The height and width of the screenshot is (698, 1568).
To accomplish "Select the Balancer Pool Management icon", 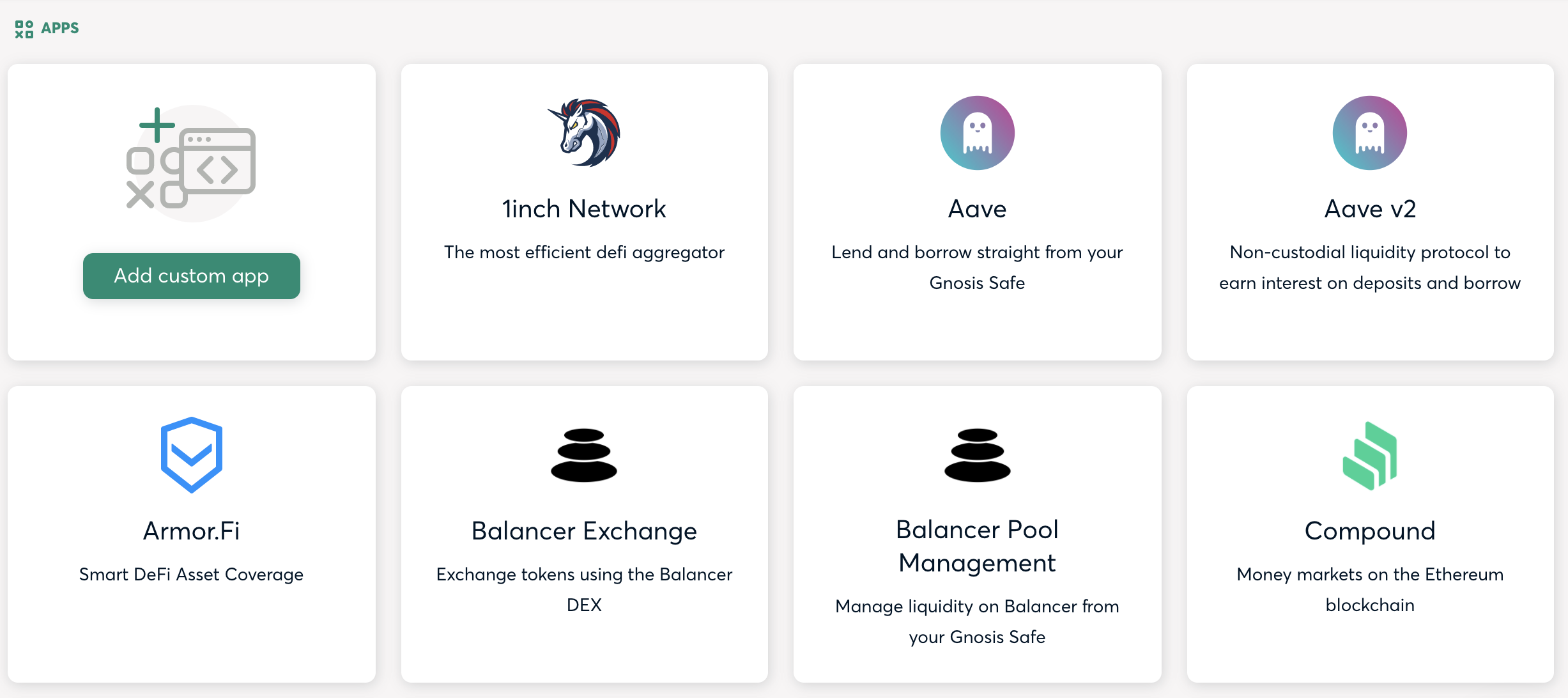I will (x=977, y=455).
